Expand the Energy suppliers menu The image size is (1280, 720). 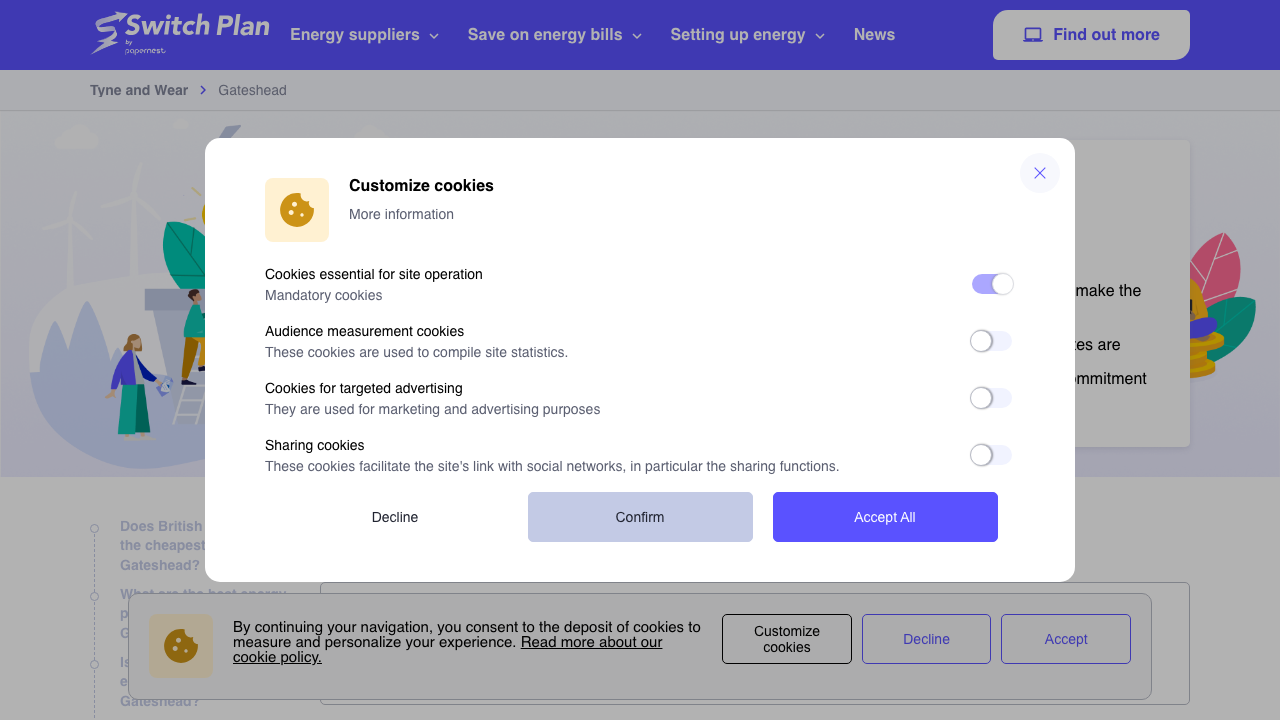pyautogui.click(x=363, y=34)
